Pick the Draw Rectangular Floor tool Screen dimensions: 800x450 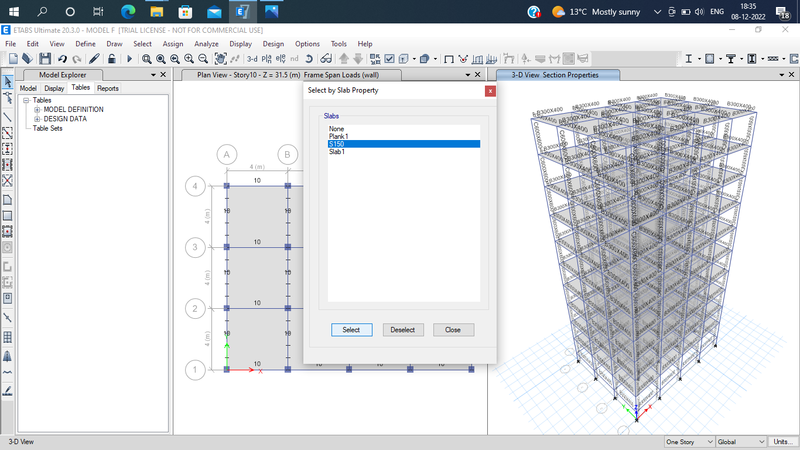point(8,216)
